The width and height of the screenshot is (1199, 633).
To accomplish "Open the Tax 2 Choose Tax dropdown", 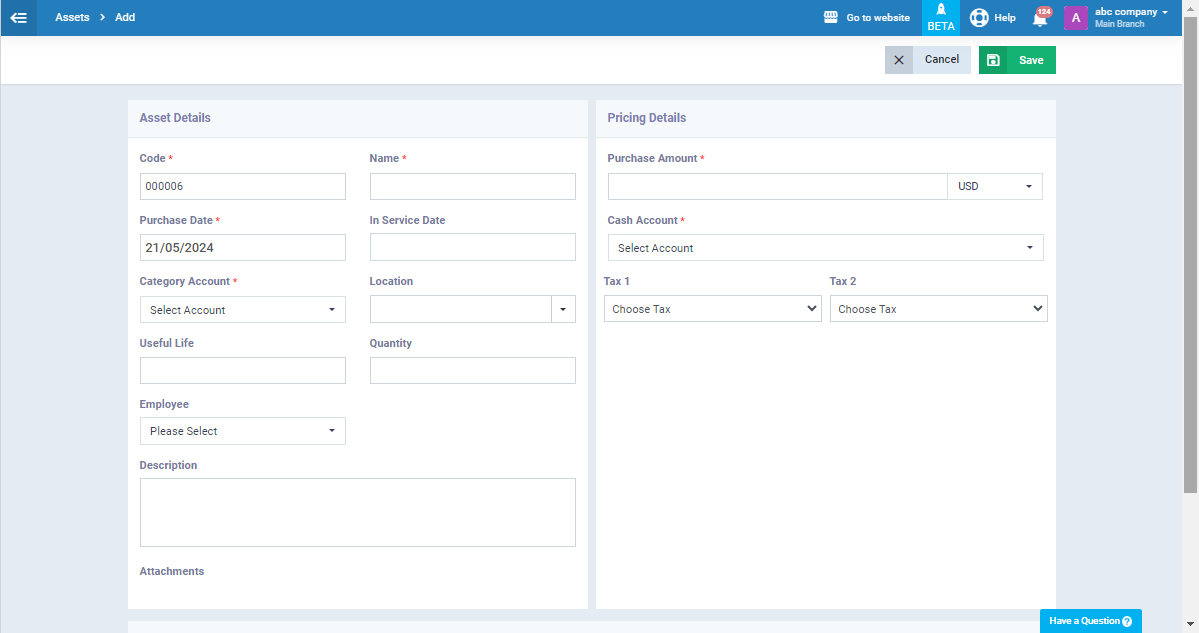I will [x=938, y=309].
